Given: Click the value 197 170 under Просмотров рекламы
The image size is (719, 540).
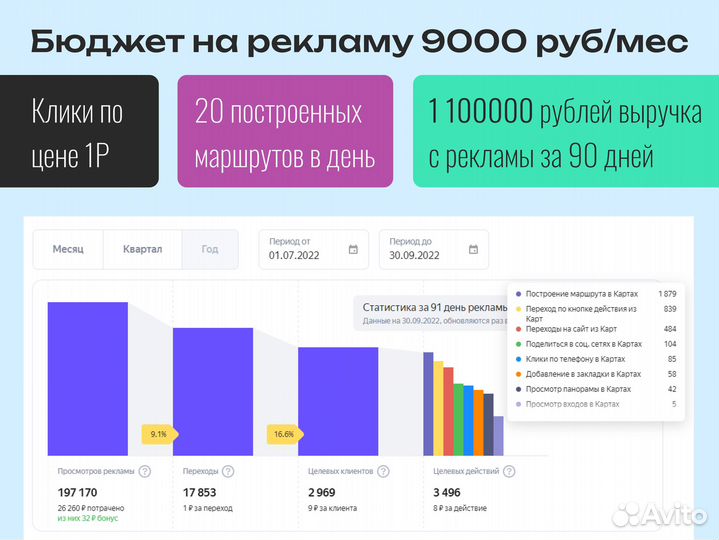Looking at the screenshot, I should click(x=77, y=493).
